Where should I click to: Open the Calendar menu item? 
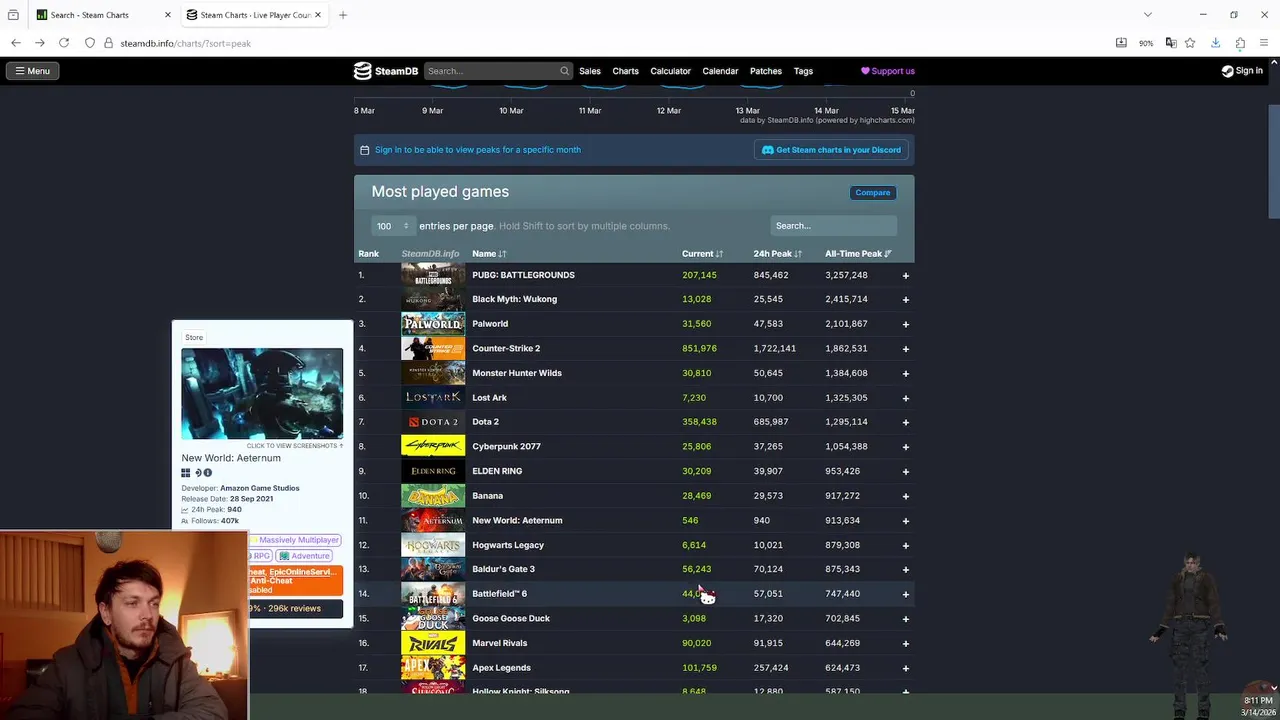720,71
